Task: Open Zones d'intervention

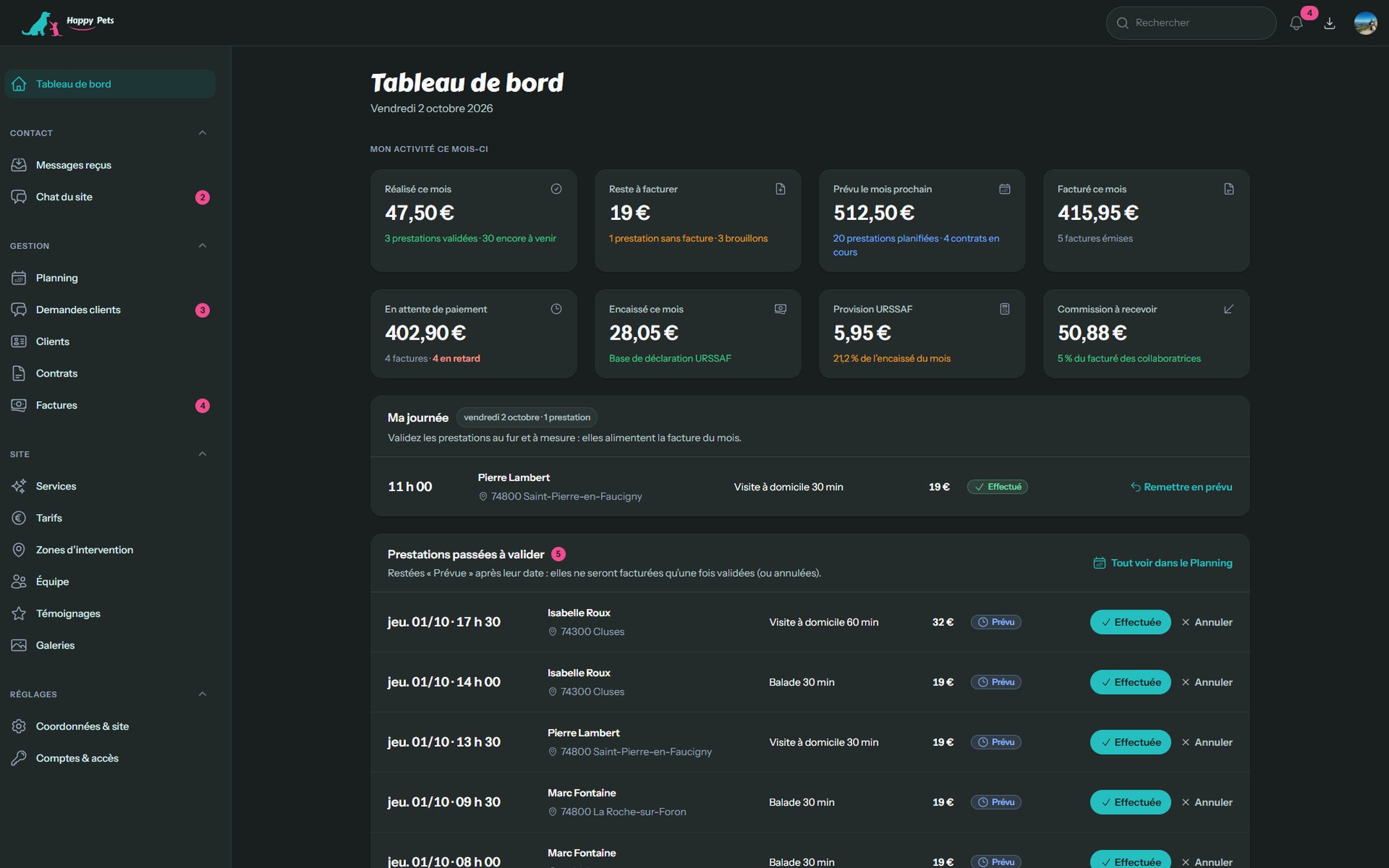Action: pos(110,550)
